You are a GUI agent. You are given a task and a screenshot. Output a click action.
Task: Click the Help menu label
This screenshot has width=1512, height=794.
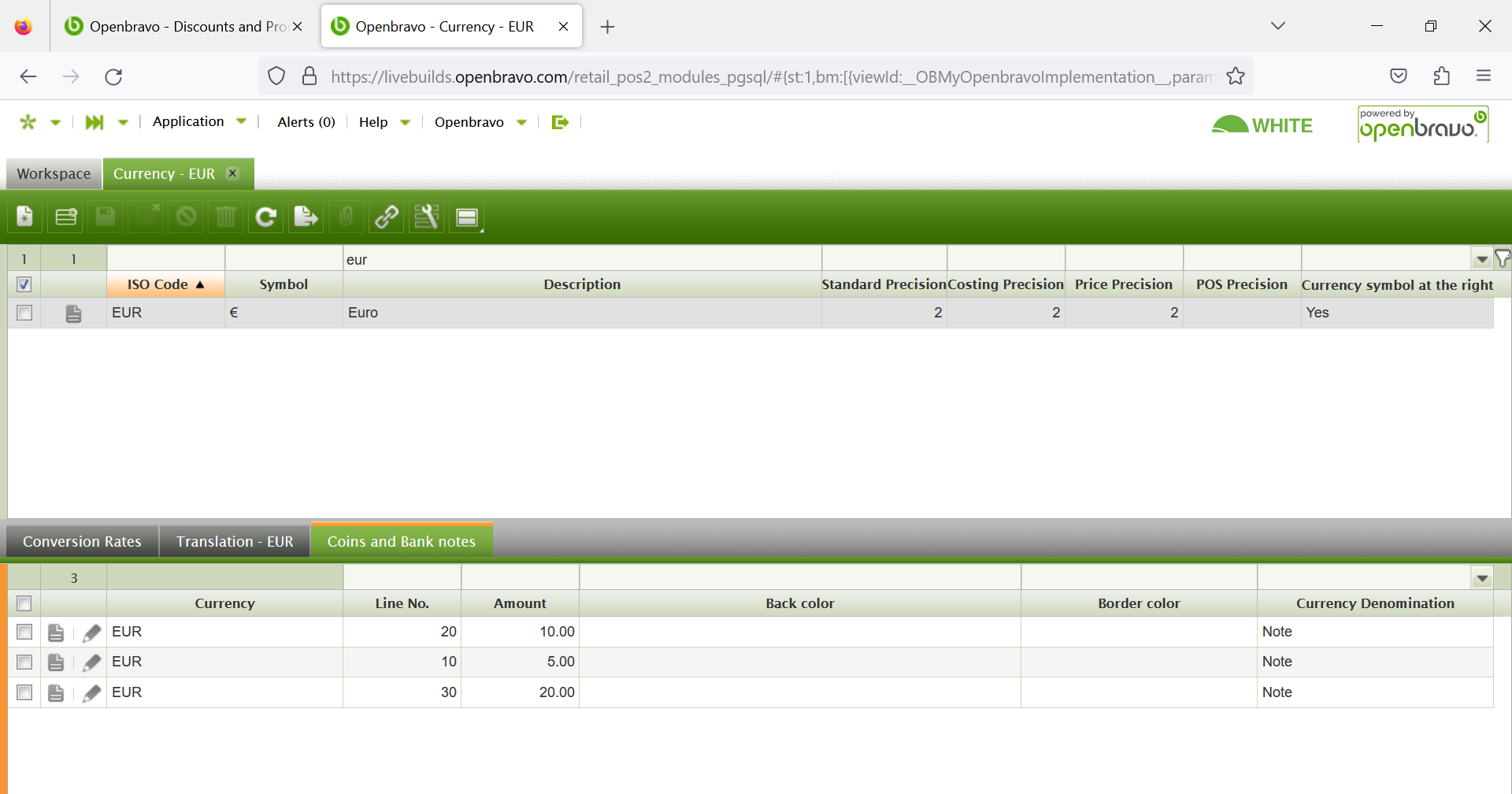[x=373, y=122]
